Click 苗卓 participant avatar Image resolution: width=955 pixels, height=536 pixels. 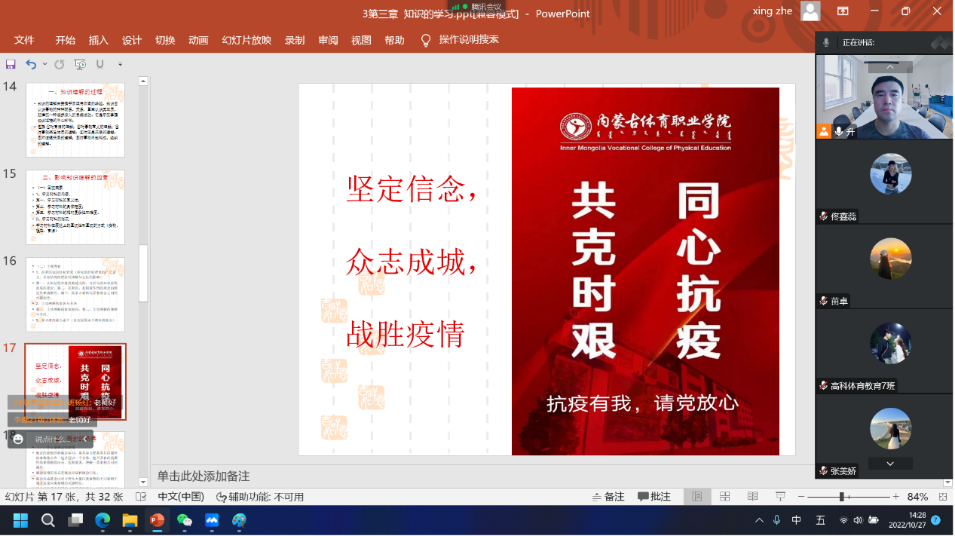[x=890, y=259]
